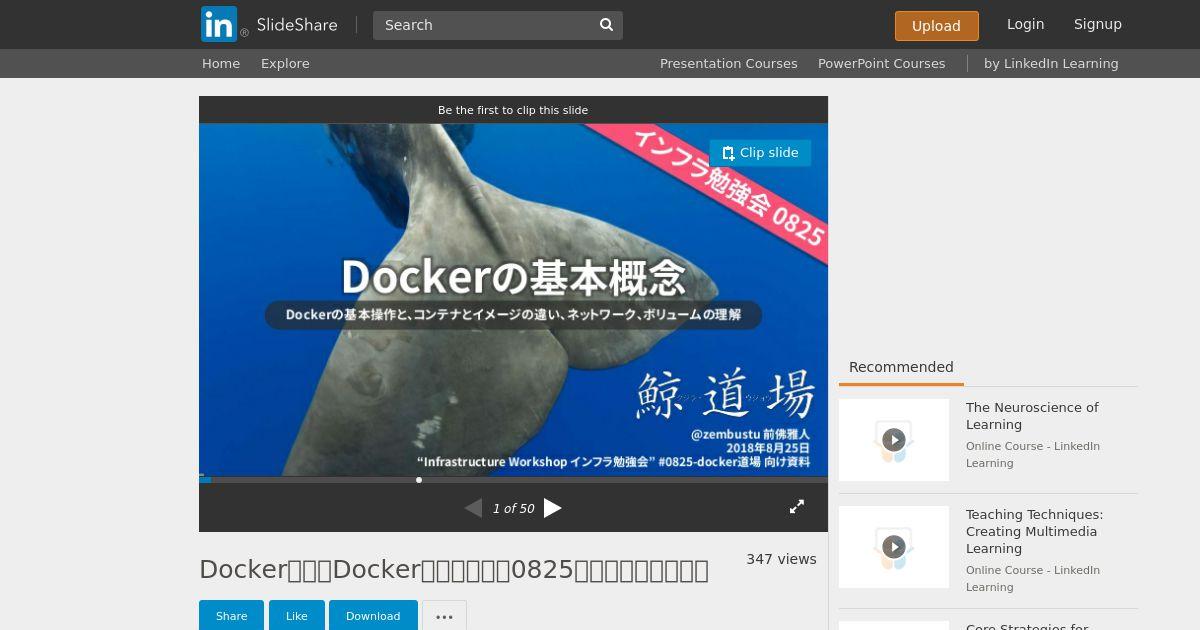Play The Neuroscience of Learning thumbnail
Viewport: 1200px width, 630px height.
point(894,440)
